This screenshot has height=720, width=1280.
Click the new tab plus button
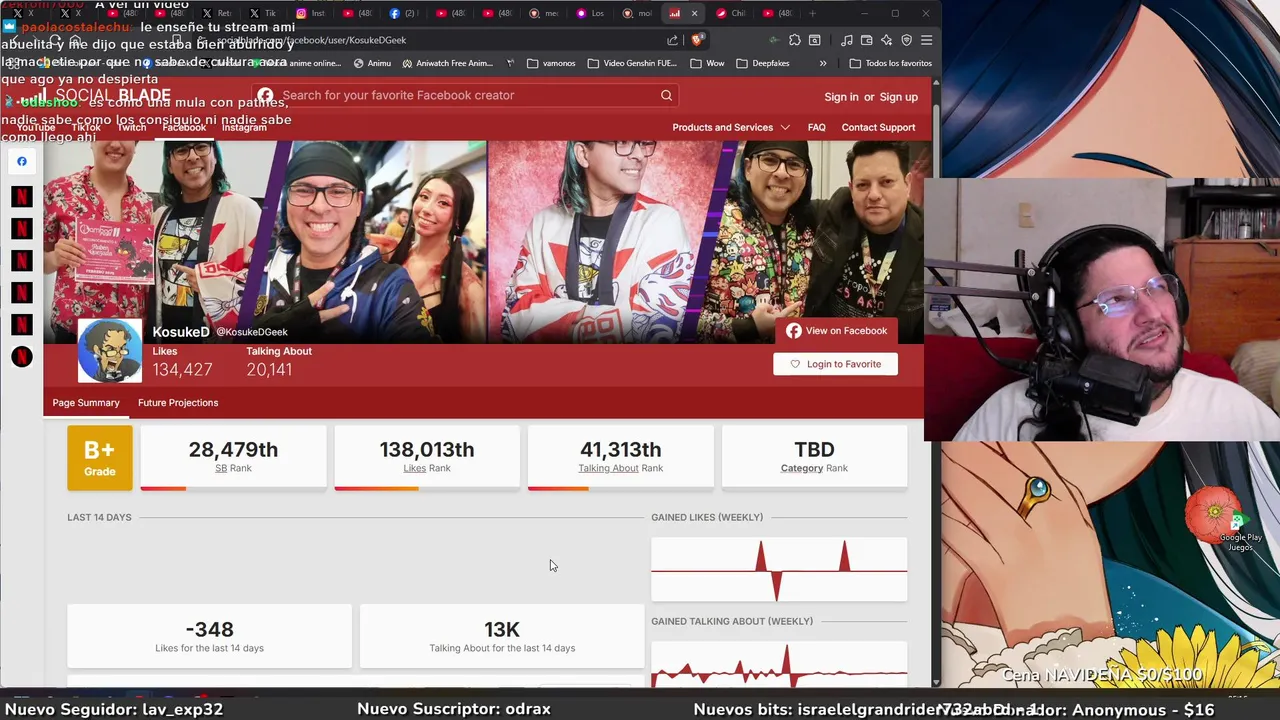(812, 13)
